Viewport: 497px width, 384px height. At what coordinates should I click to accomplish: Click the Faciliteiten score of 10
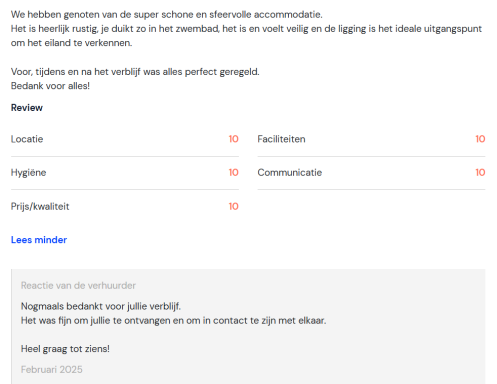tap(480, 139)
